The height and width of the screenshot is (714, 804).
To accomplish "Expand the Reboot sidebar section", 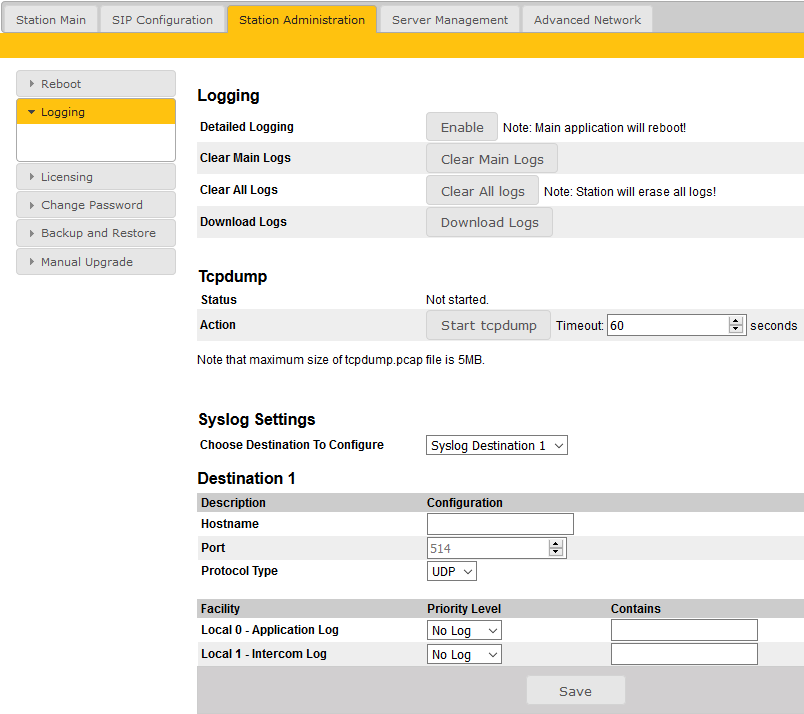I will tap(96, 84).
